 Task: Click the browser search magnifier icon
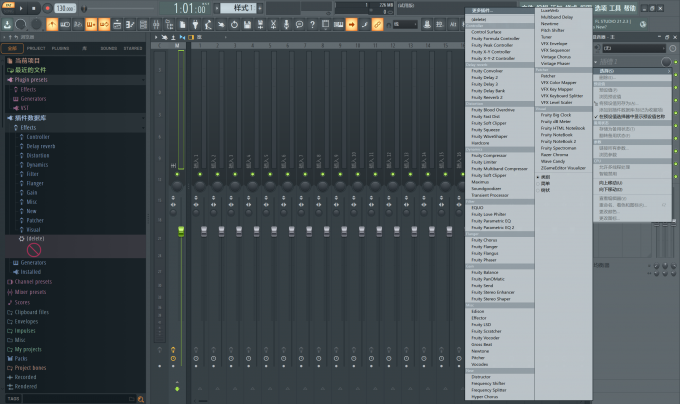click(x=141, y=399)
